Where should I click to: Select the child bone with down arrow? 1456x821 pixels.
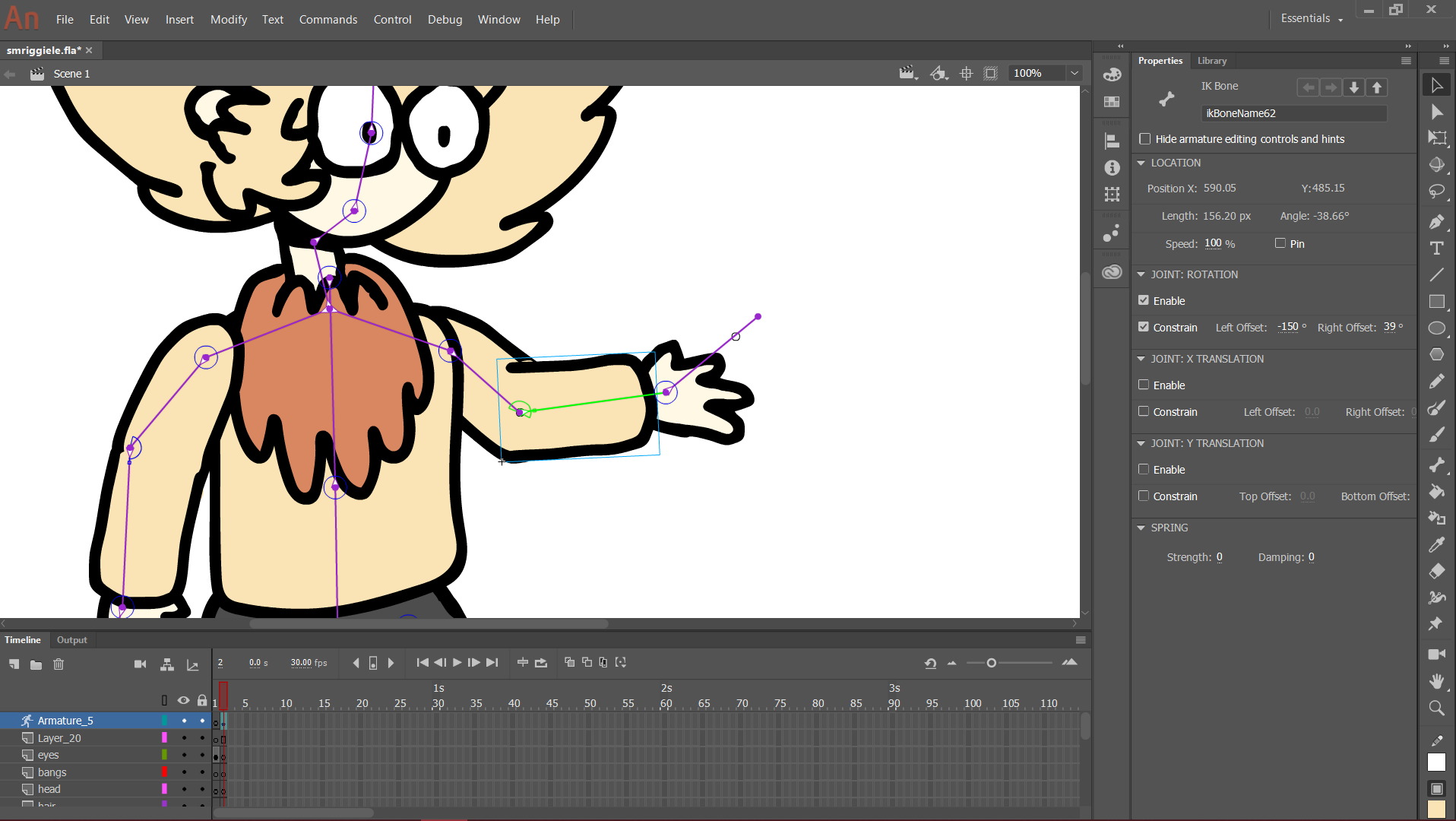[x=1354, y=87]
